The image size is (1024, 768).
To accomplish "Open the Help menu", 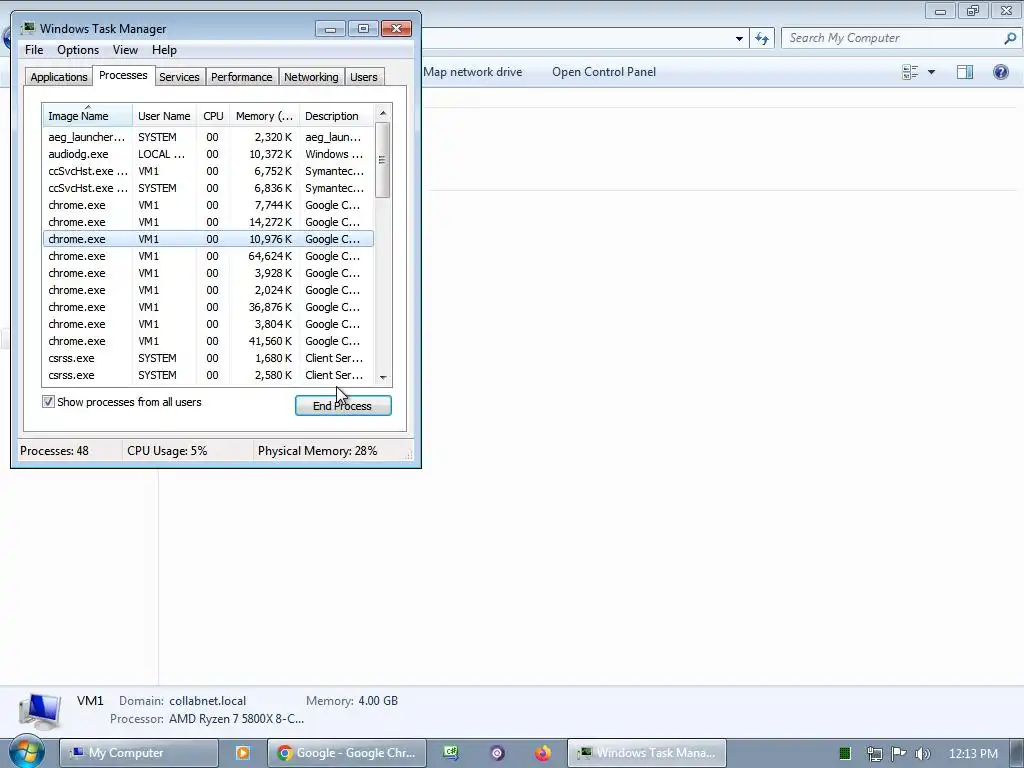I will [x=164, y=50].
